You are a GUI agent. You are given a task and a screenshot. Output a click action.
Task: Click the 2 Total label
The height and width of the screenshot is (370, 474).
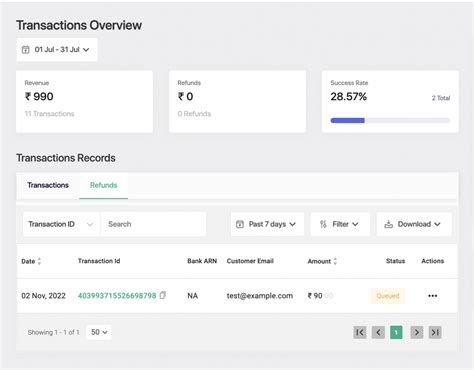point(441,98)
